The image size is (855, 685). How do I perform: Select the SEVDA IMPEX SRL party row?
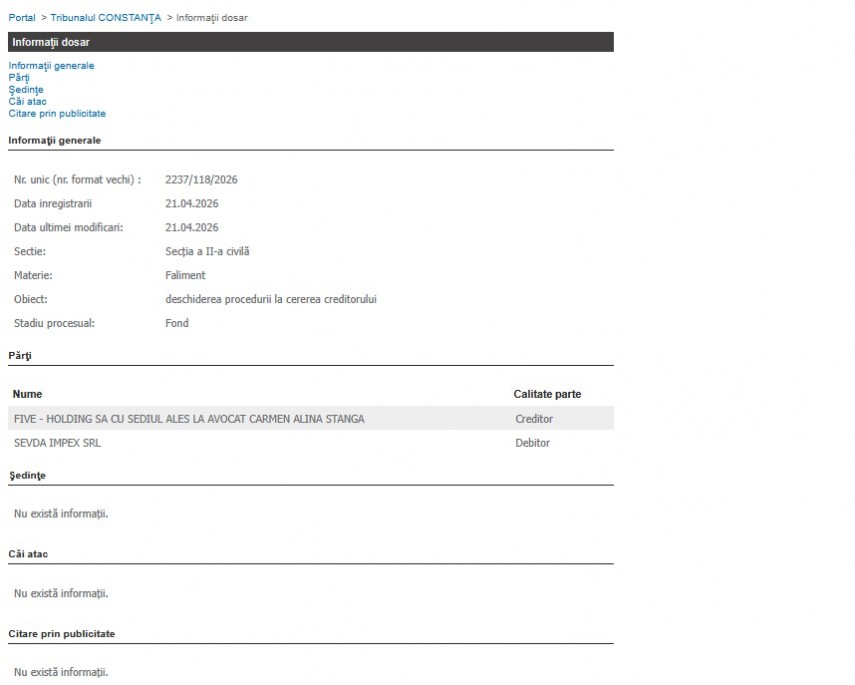(x=57, y=443)
